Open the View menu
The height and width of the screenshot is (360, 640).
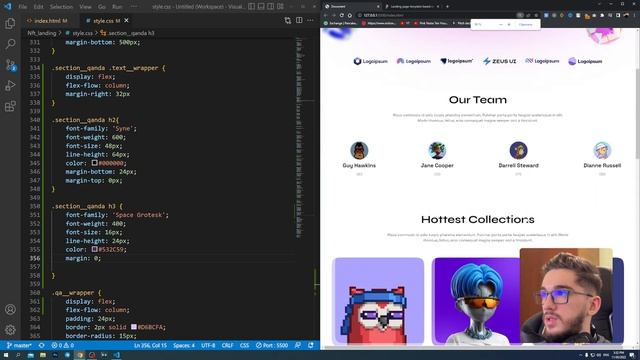click(85, 7)
